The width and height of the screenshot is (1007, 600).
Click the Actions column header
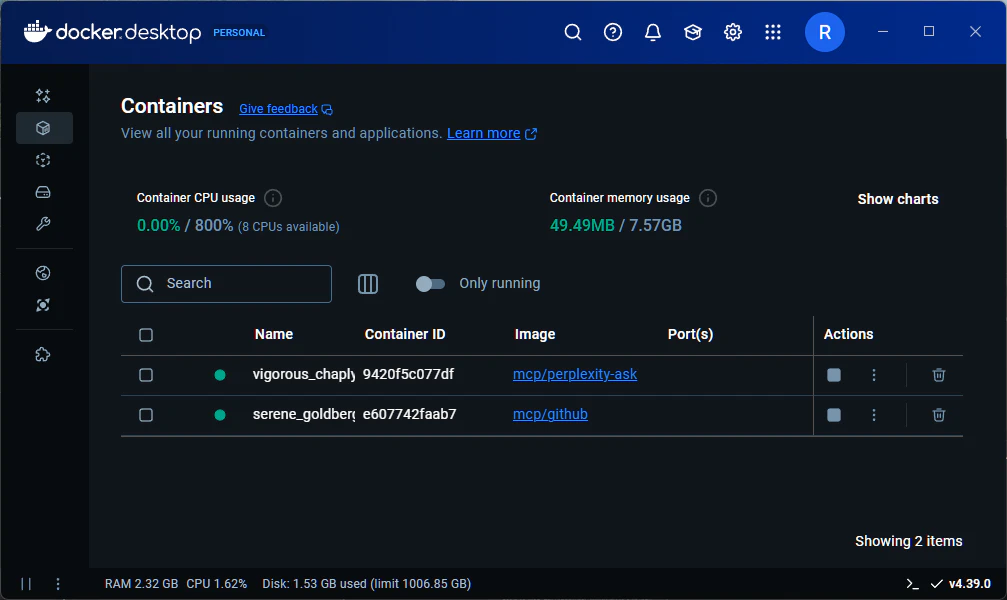[x=848, y=334]
